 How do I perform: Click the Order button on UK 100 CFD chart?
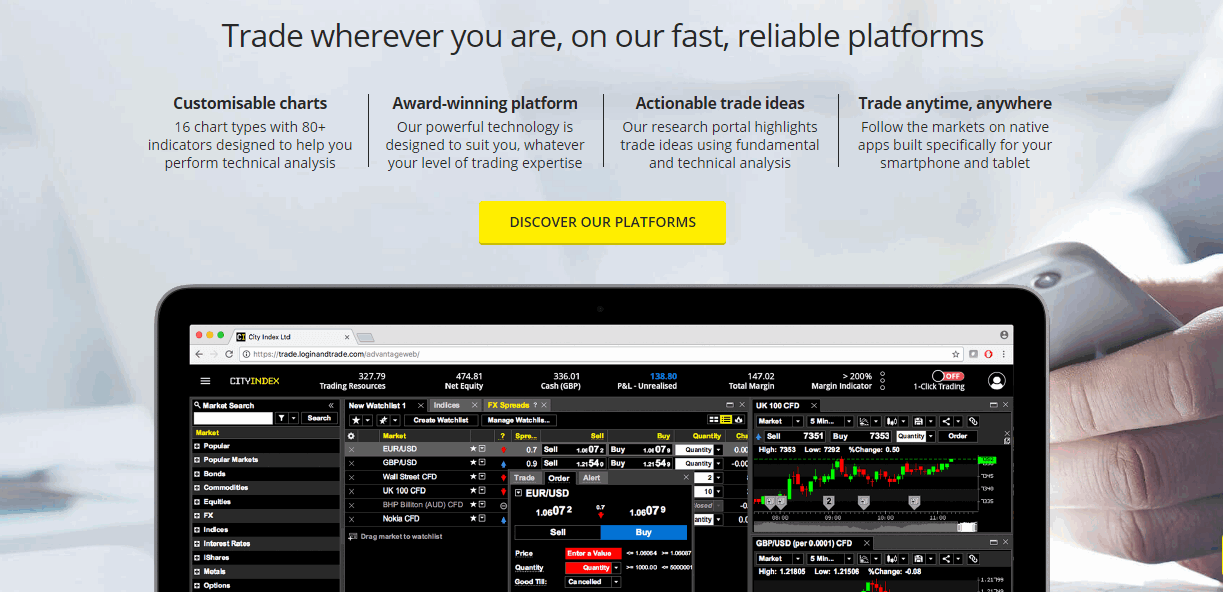(x=957, y=436)
